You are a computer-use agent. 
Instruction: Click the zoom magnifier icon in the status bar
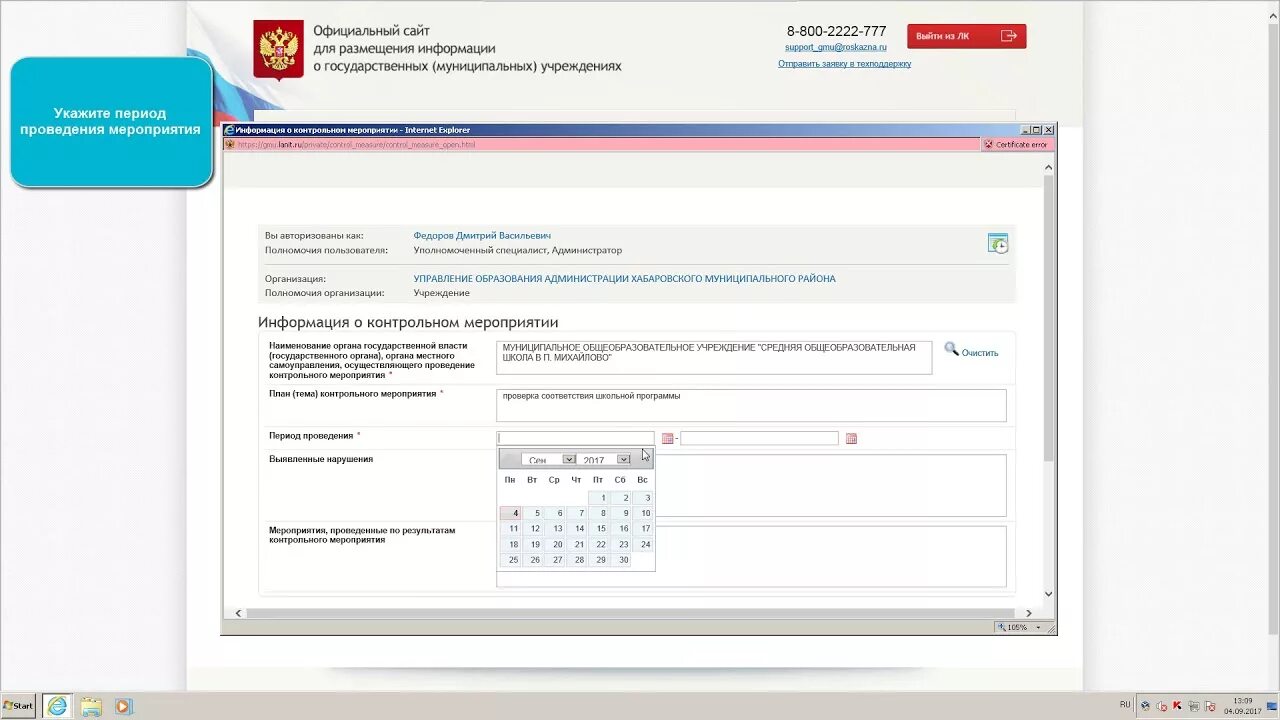pyautogui.click(x=1001, y=627)
